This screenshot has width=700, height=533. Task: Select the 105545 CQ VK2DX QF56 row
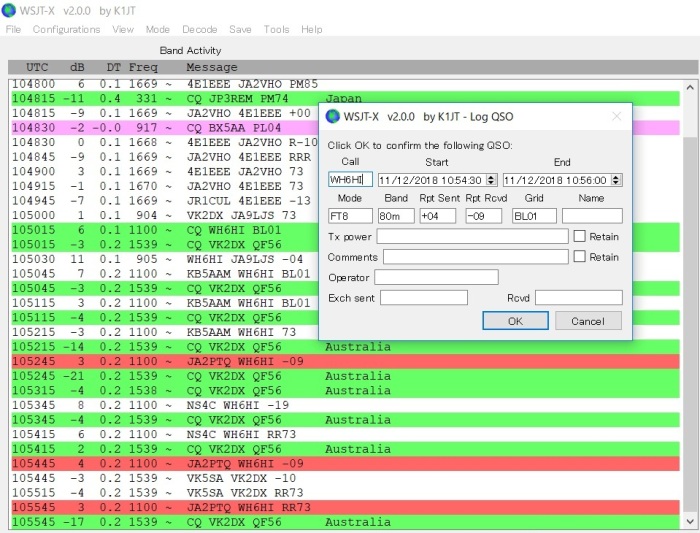click(x=346, y=522)
